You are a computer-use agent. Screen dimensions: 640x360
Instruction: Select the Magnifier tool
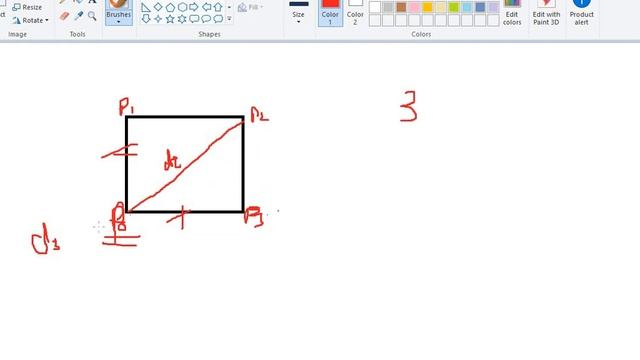pyautogui.click(x=92, y=16)
